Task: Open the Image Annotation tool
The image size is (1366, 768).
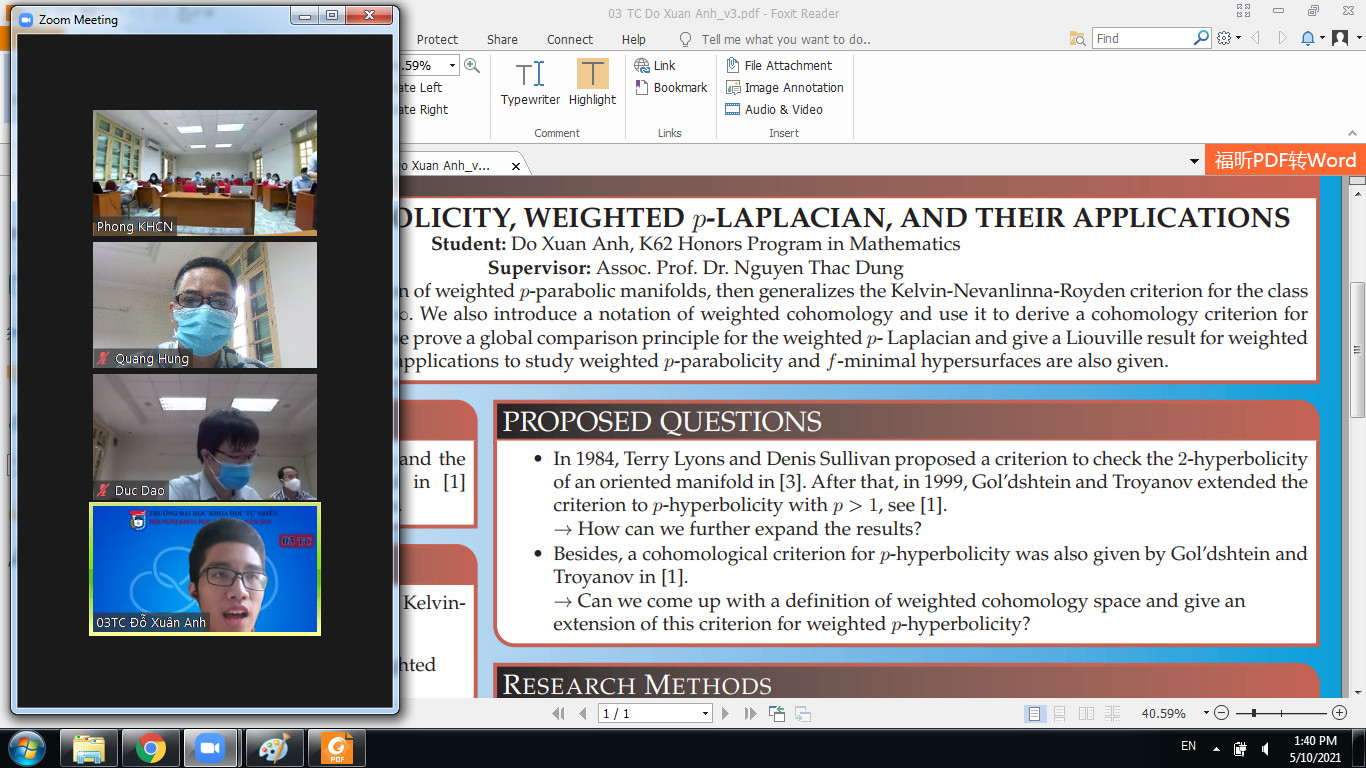Action: pyautogui.click(x=785, y=88)
